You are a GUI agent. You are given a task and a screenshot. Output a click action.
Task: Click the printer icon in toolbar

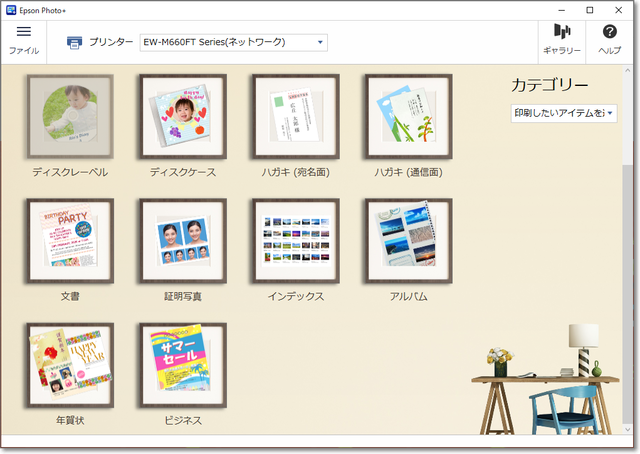click(75, 42)
